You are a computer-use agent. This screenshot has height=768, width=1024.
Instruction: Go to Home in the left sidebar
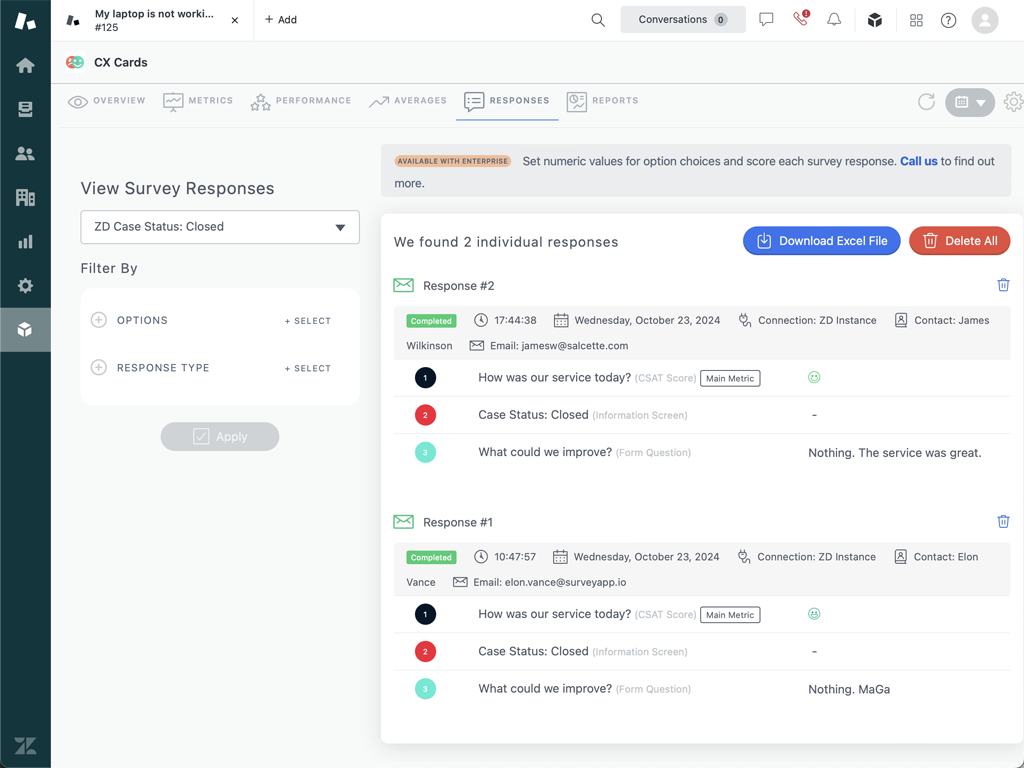25,66
